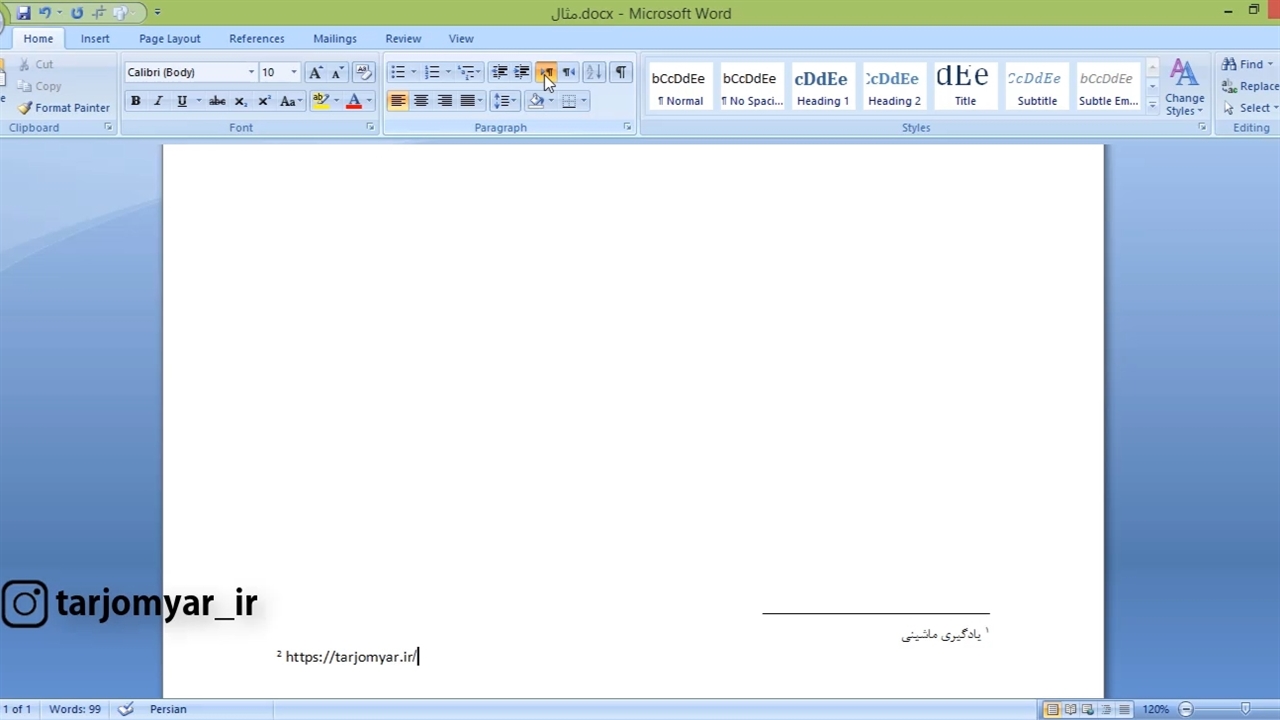Click the proofing check icon in status bar

point(125,709)
